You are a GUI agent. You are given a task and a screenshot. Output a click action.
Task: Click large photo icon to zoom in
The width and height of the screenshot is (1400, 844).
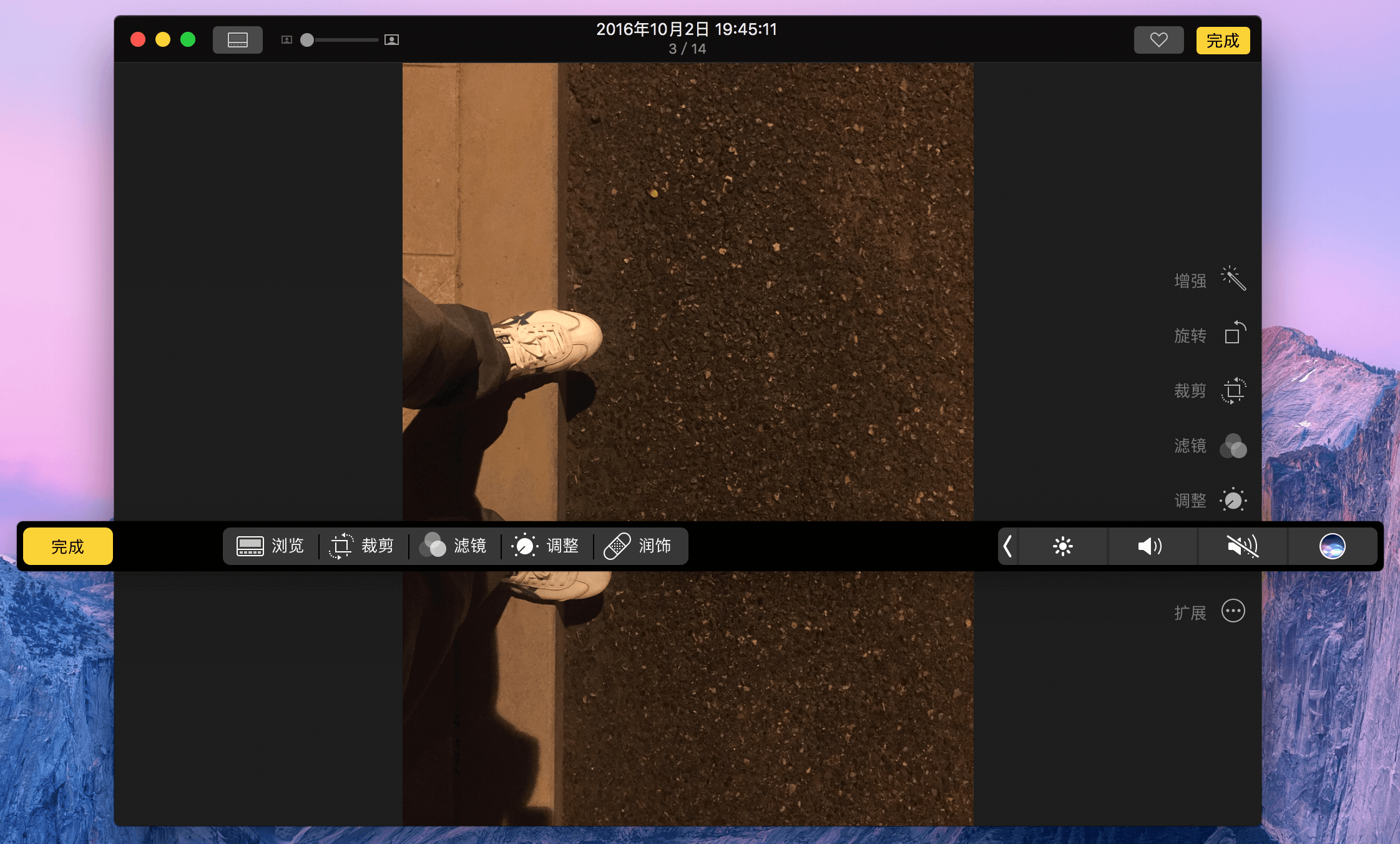391,40
